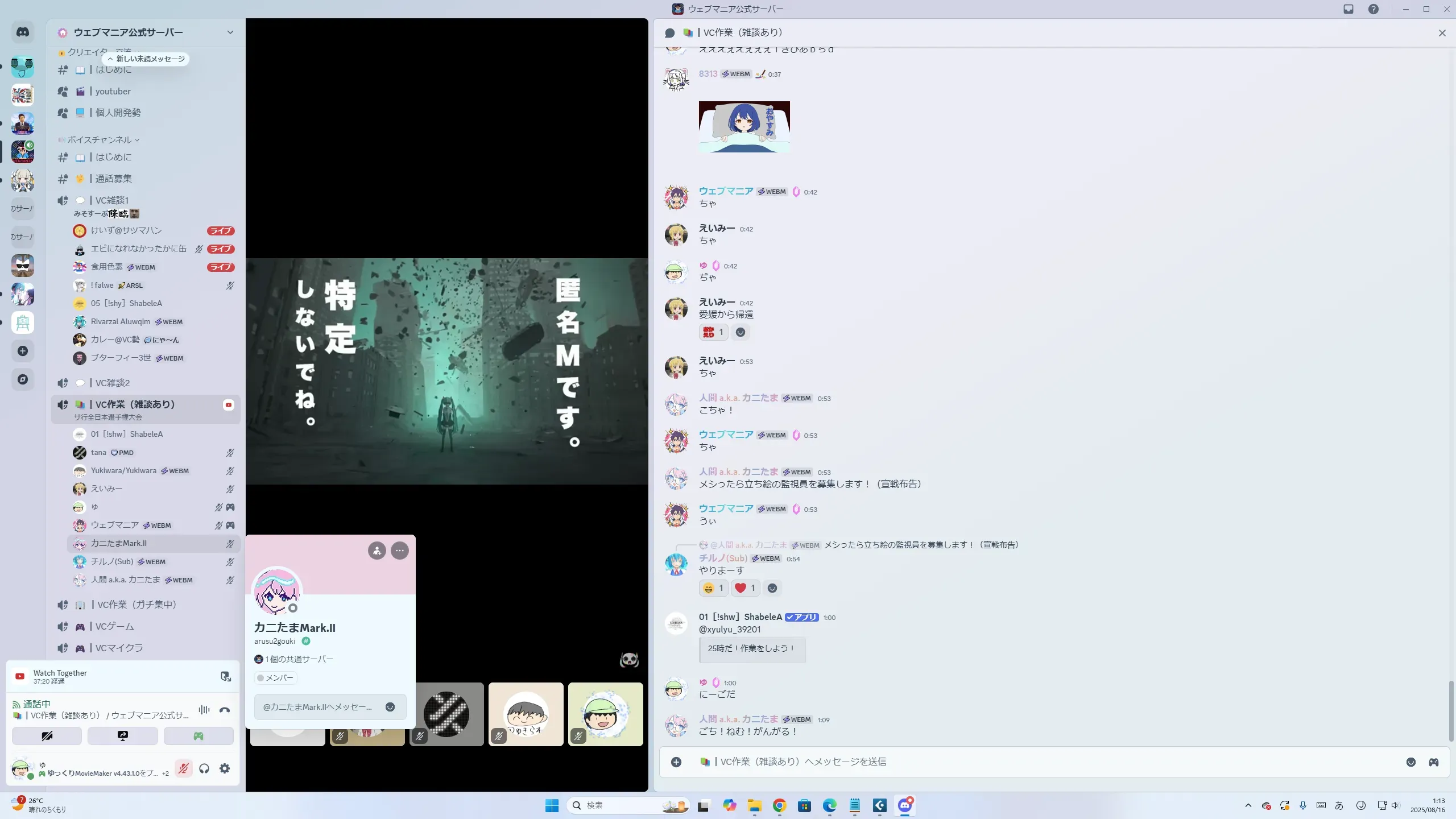This screenshot has width=1456, height=819.
Task: Expand the ウェブマニア公式サーバー server dropdown
Action: (230, 32)
